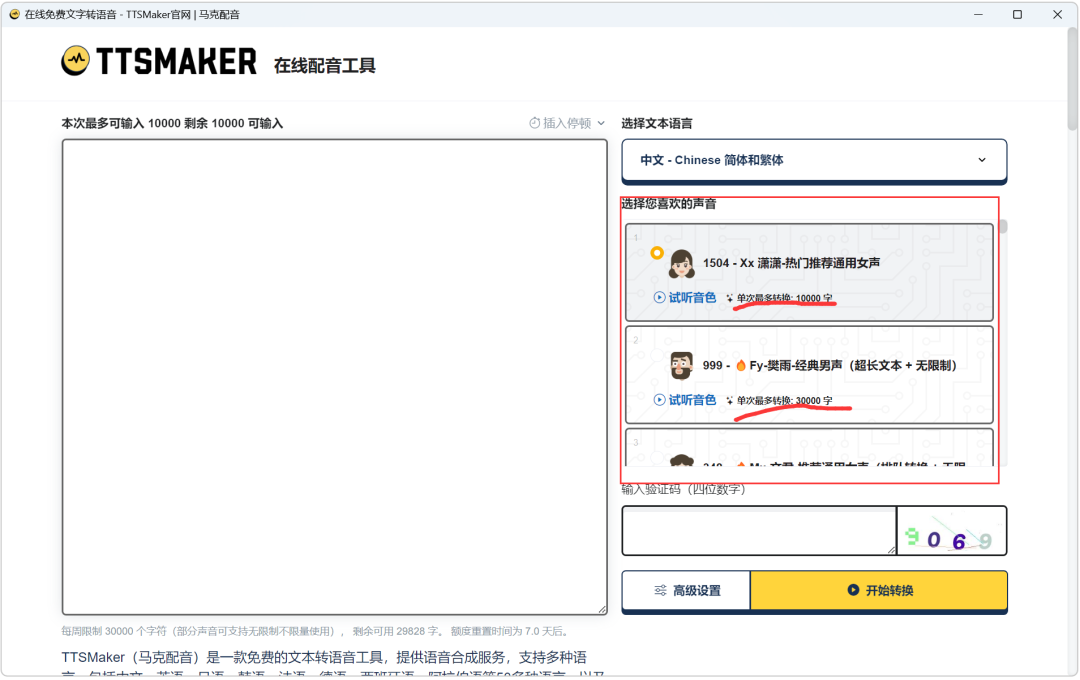Screen dimensions: 1080x680
Task: Close the TTSMaker window
Action: (1057, 14)
